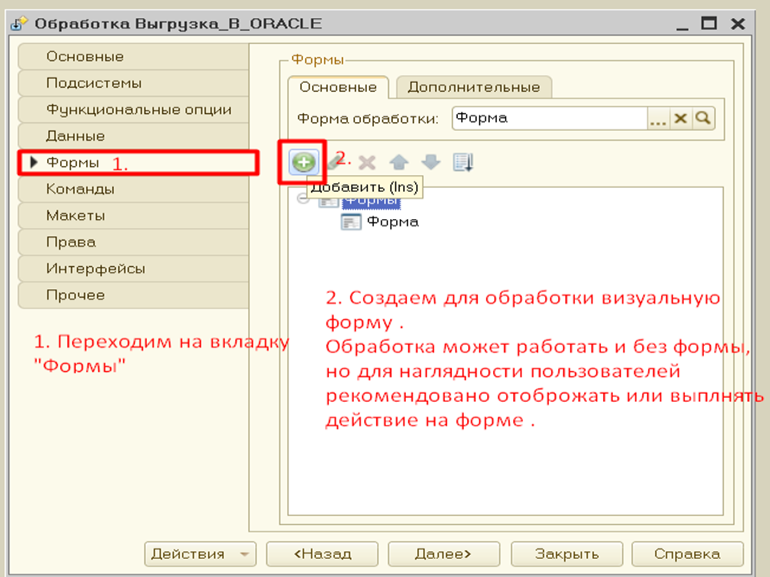Viewport: 770px width, 577px height.
Task: Proceed with the Далее> button
Action: [443, 554]
